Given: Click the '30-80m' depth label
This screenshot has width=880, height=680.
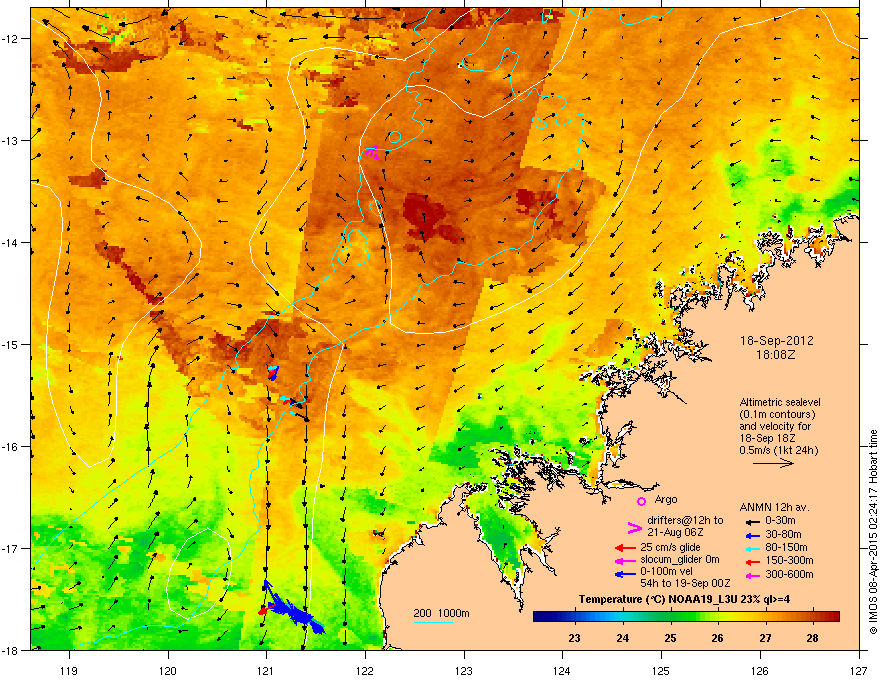Looking at the screenshot, I should point(783,535).
